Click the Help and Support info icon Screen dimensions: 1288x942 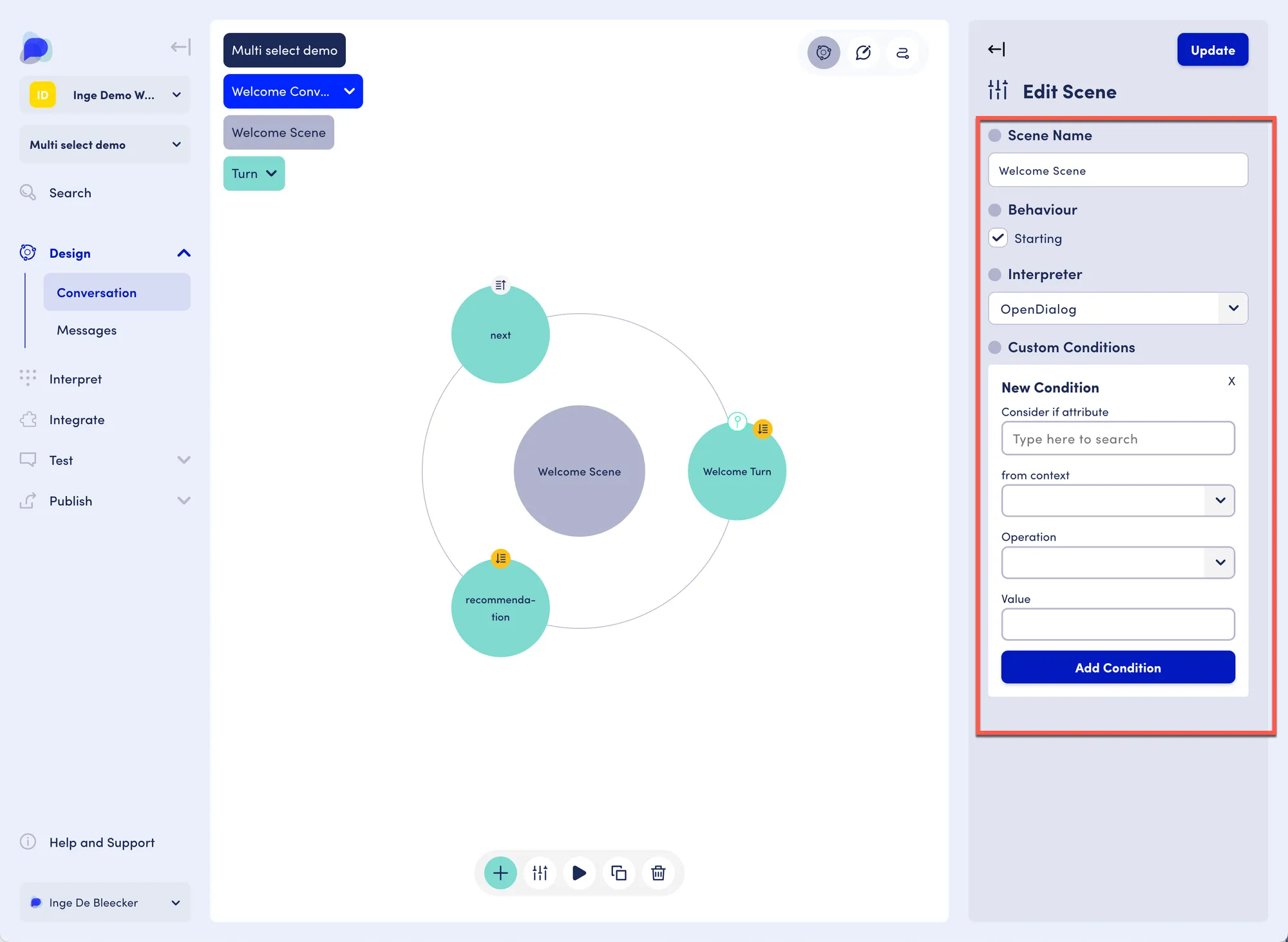pos(28,841)
